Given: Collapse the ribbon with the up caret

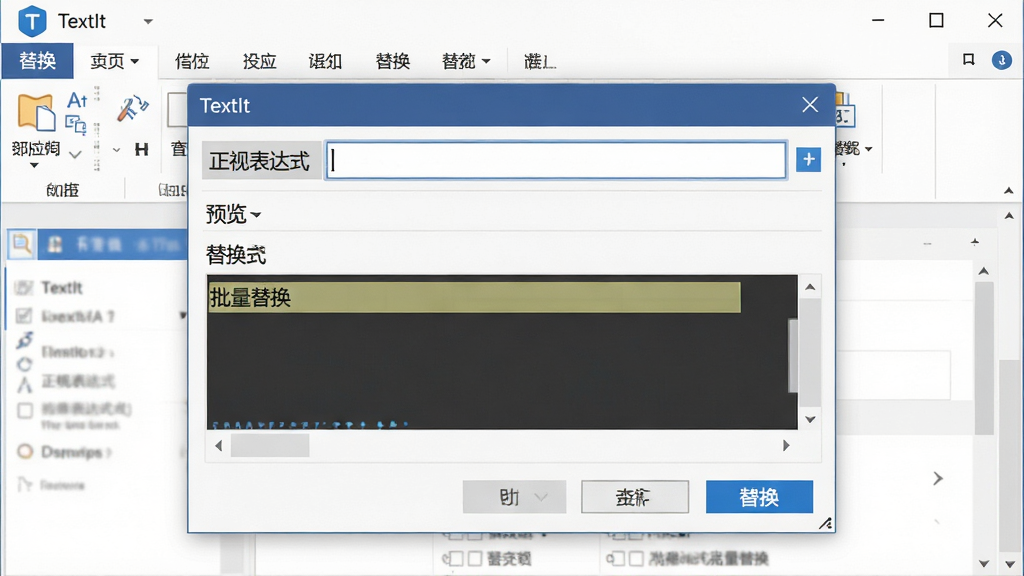Looking at the screenshot, I should tap(1009, 191).
